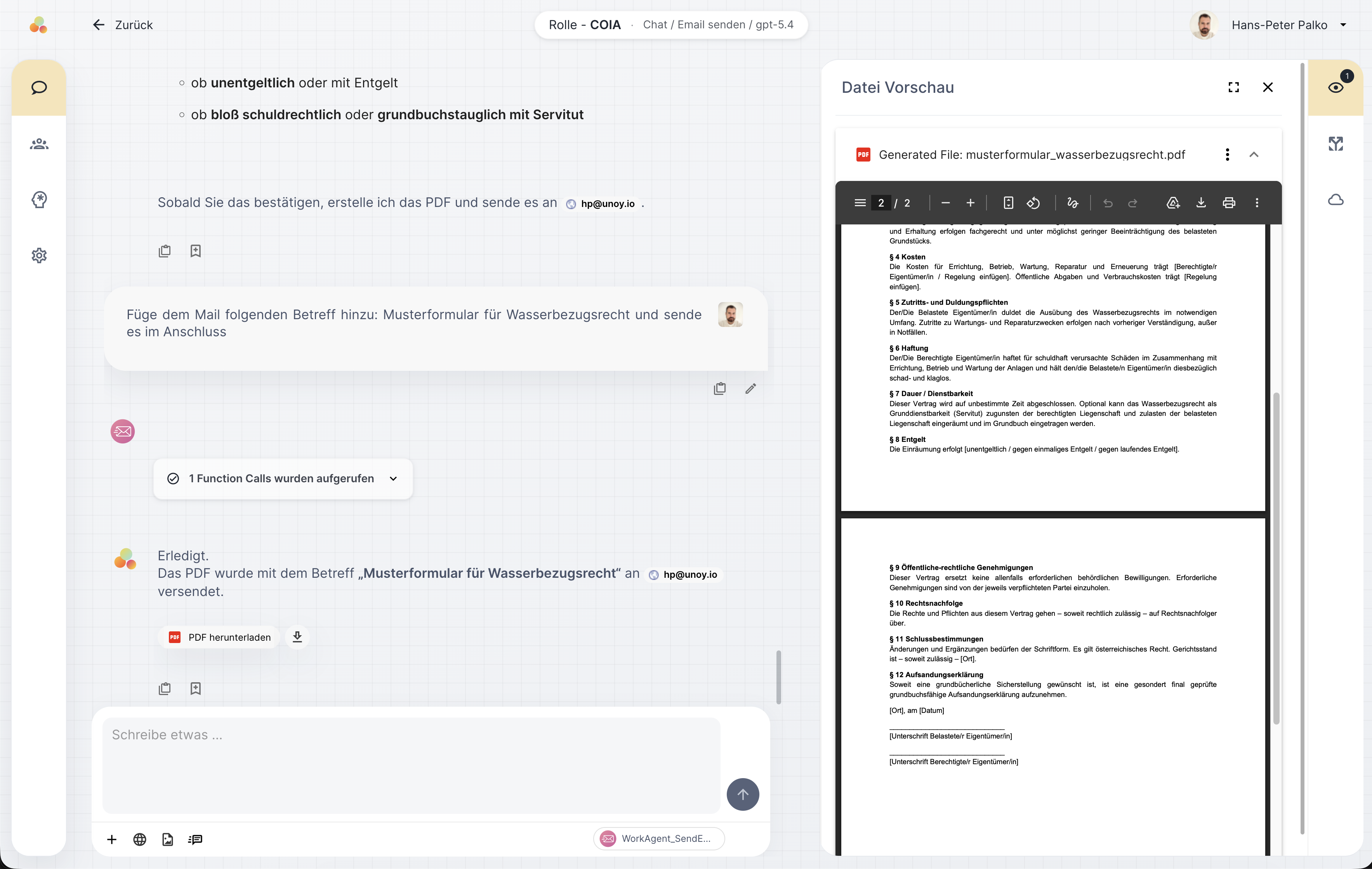Zoom out in the PDF viewer
The image size is (1372, 869).
(x=946, y=203)
